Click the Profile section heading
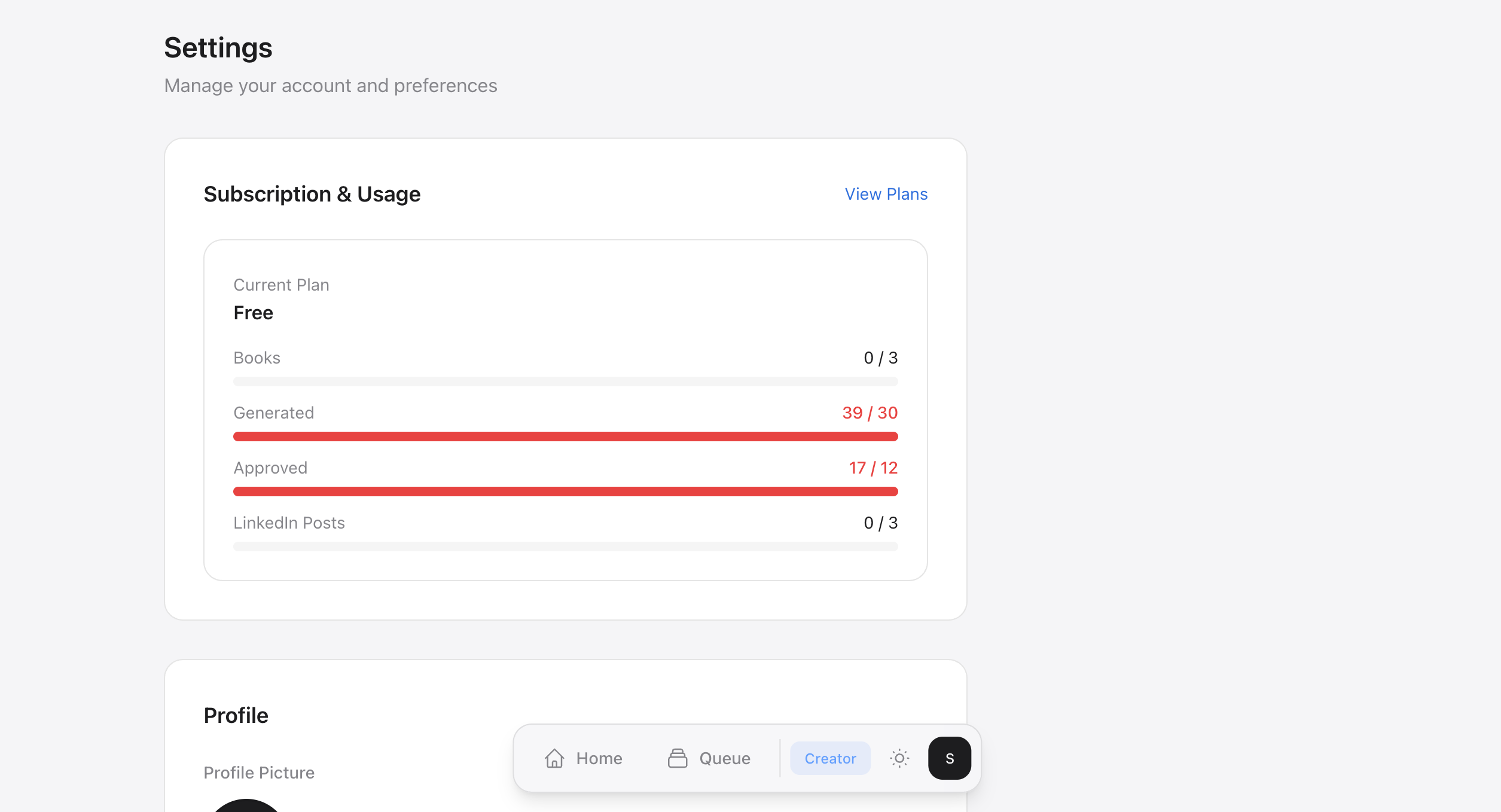 click(236, 715)
